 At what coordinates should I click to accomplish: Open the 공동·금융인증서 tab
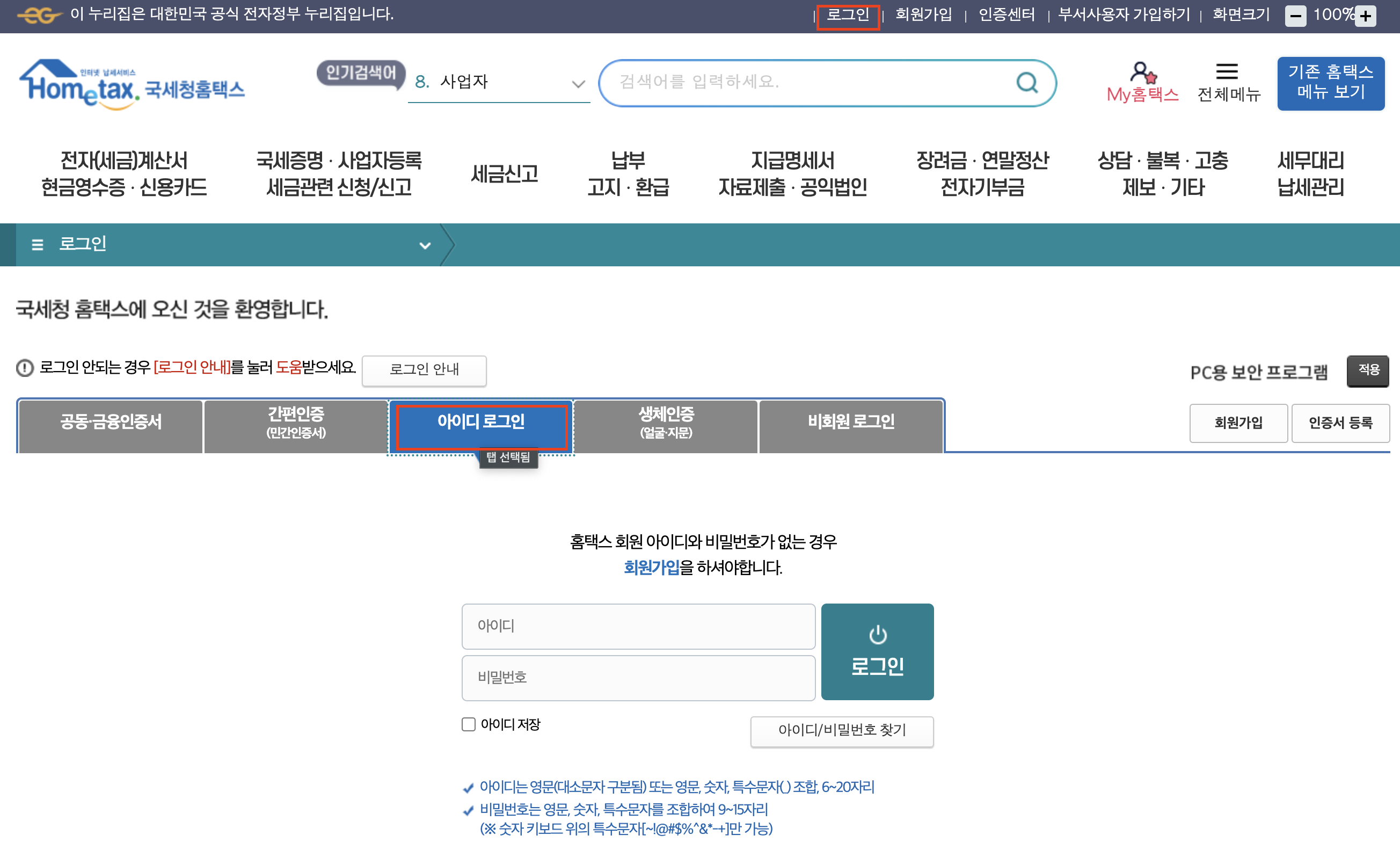tap(110, 422)
